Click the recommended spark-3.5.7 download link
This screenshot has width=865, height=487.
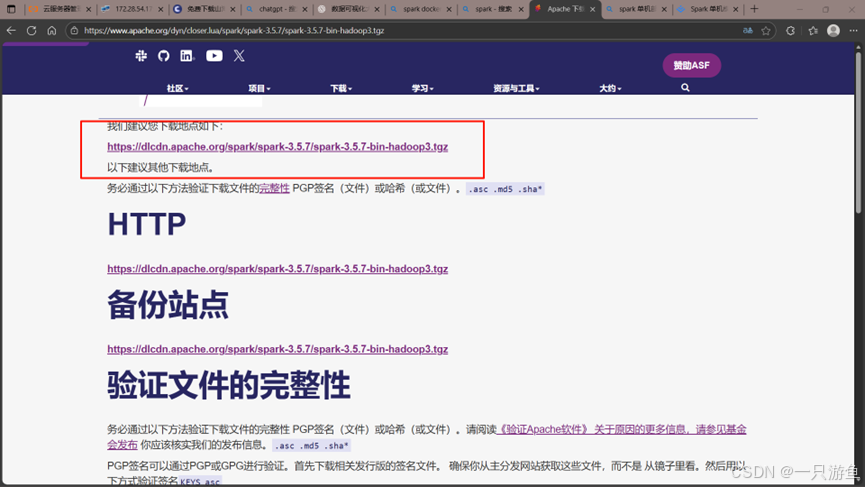(x=277, y=147)
